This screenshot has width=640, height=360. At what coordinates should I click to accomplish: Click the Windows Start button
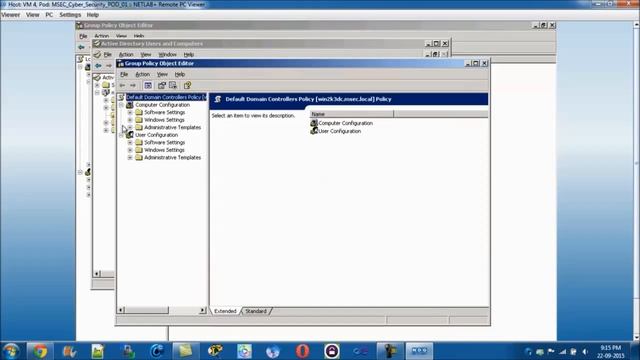pos(11,351)
